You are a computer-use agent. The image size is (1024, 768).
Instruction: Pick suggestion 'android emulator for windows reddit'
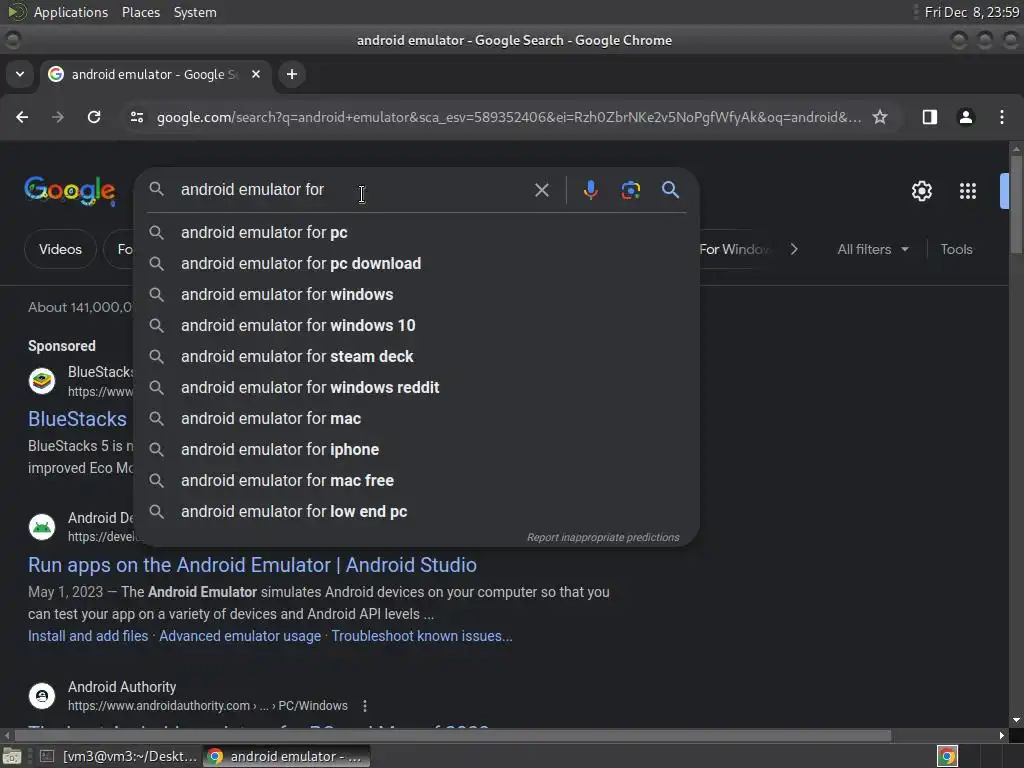point(416,387)
